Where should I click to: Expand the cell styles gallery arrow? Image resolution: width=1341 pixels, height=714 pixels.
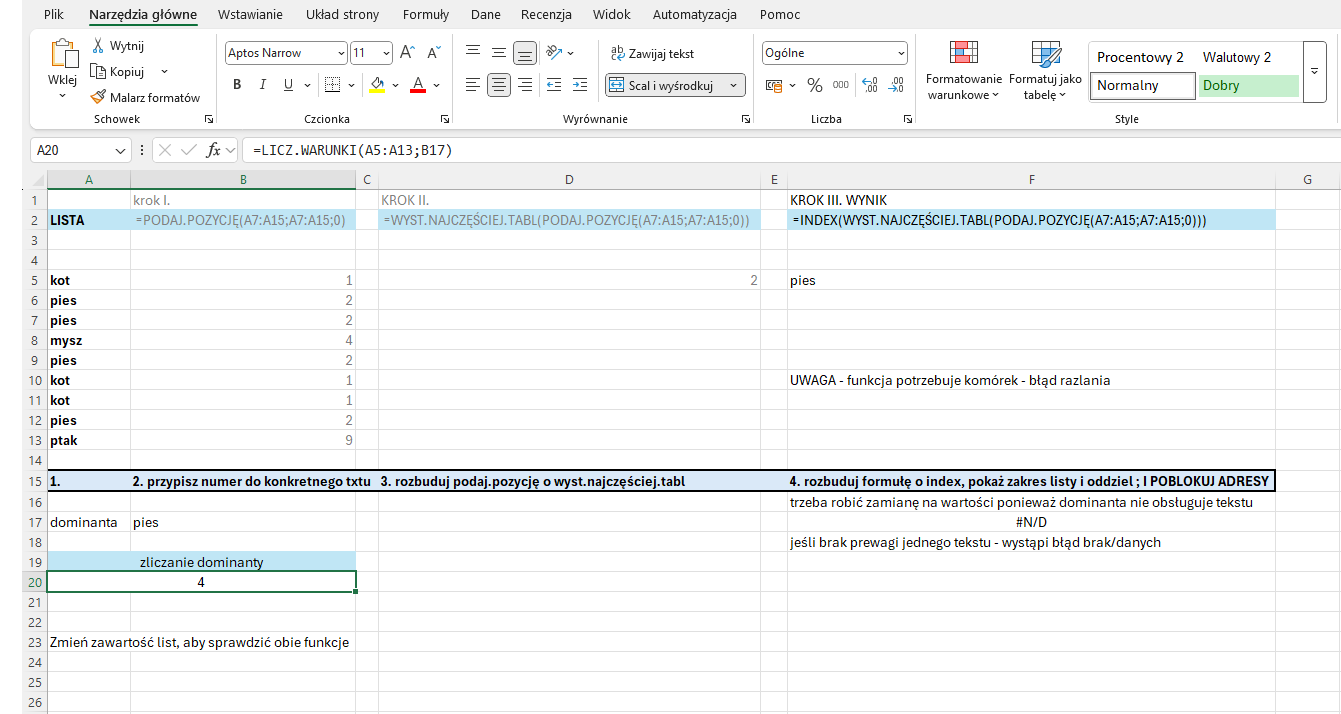click(1315, 72)
